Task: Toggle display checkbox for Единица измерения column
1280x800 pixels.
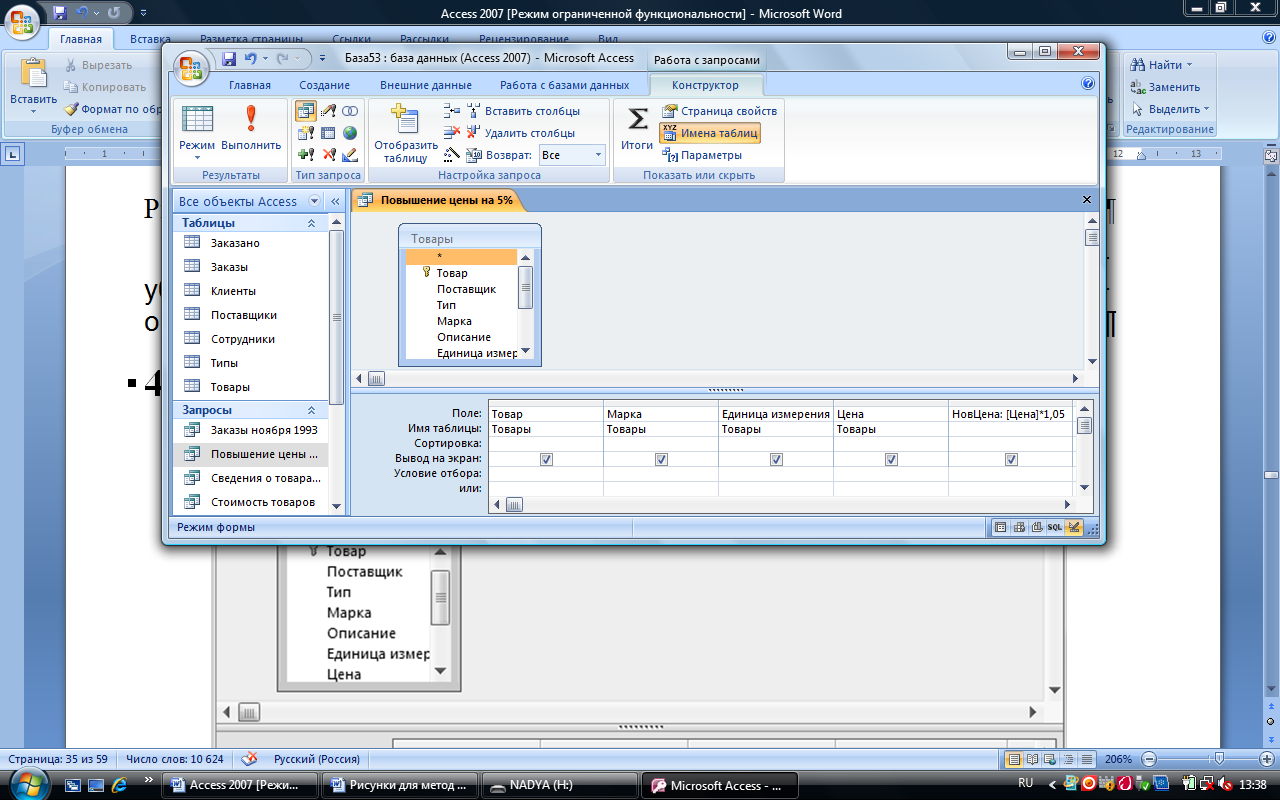Action: pos(776,459)
